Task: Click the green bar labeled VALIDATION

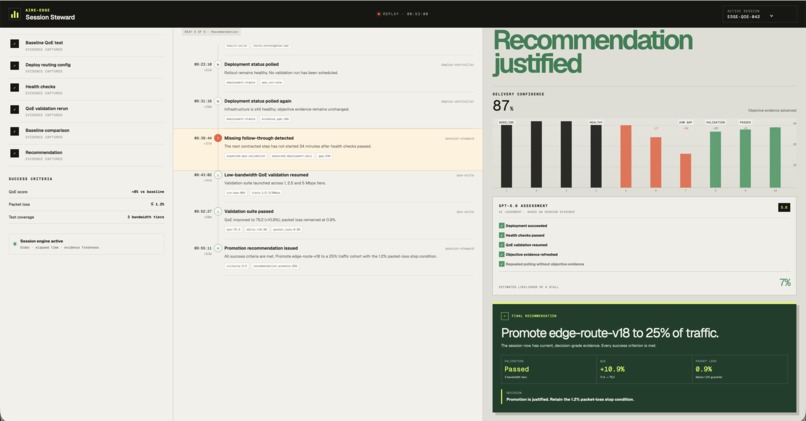Action: tap(715, 159)
